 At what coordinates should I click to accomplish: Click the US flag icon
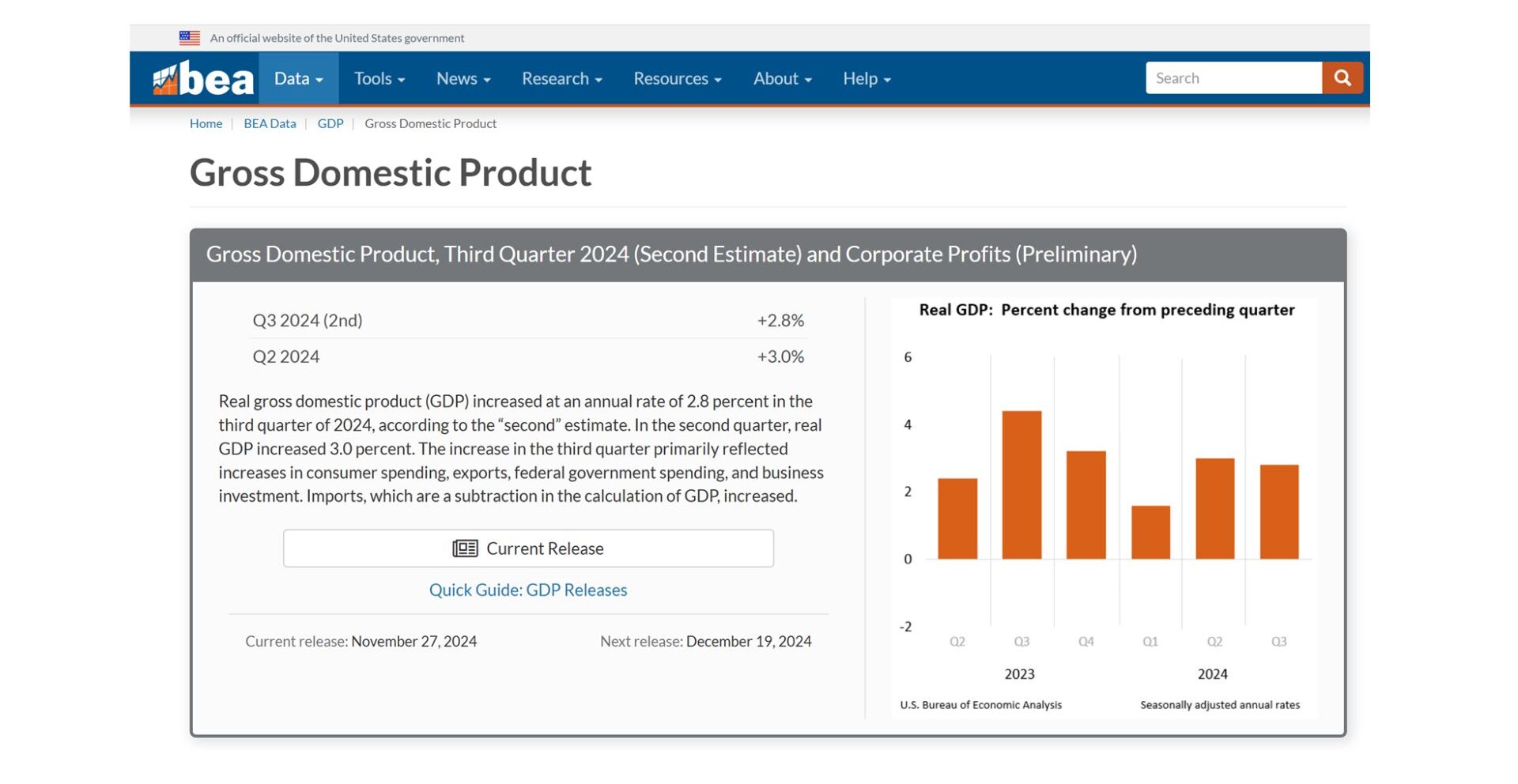coord(190,38)
